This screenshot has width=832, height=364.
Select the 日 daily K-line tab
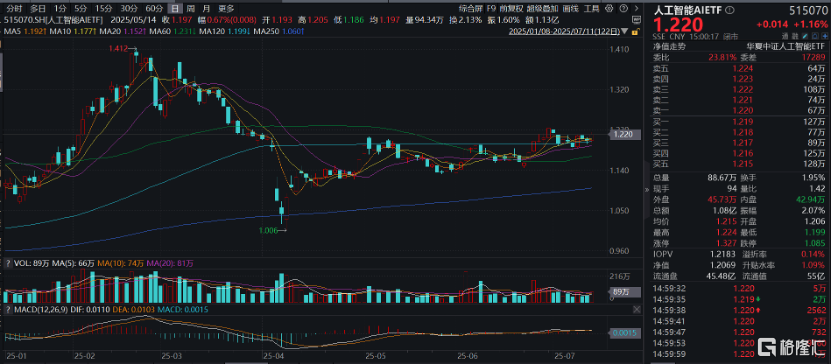tap(175, 8)
